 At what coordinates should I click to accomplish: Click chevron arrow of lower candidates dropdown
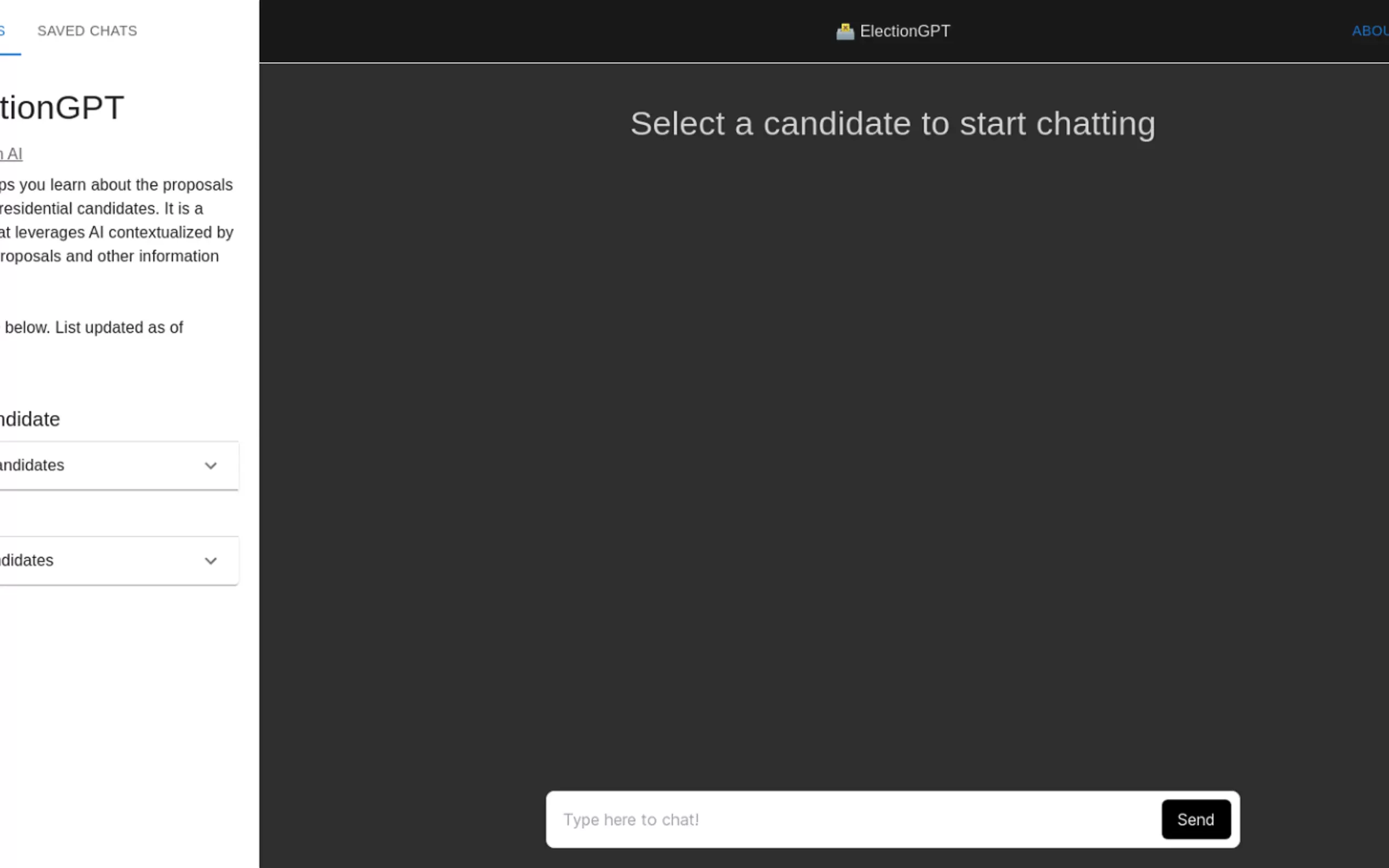[x=211, y=561]
